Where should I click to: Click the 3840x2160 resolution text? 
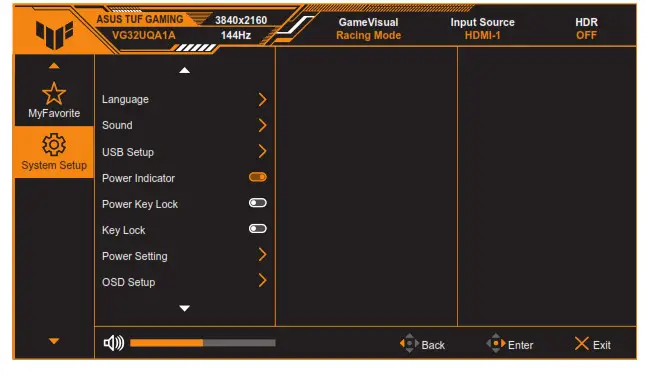(x=241, y=20)
